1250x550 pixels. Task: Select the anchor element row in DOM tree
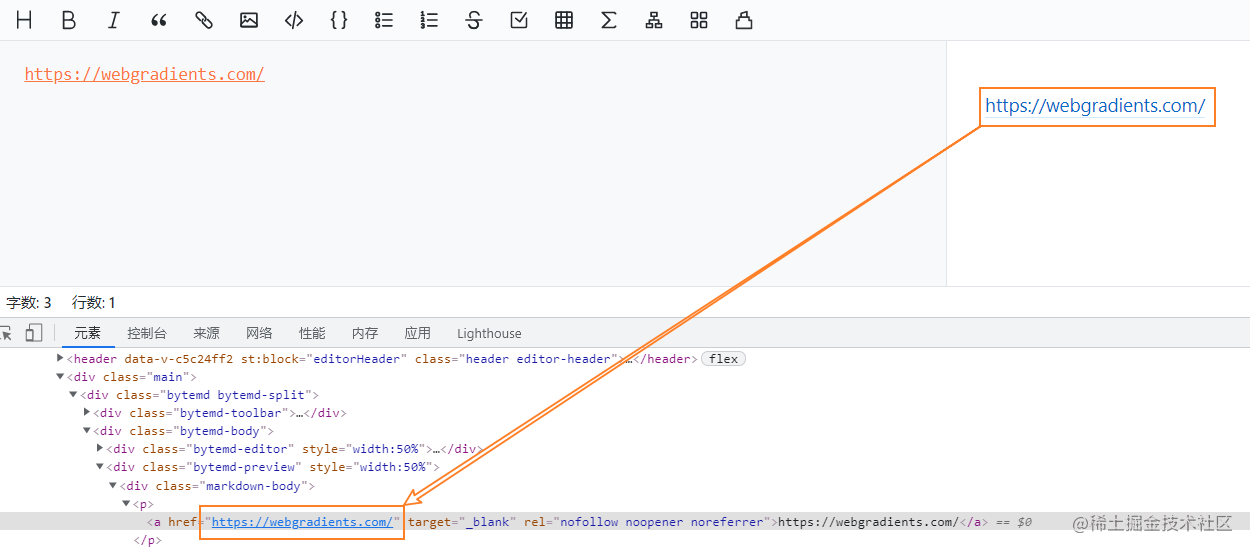click(x=625, y=522)
